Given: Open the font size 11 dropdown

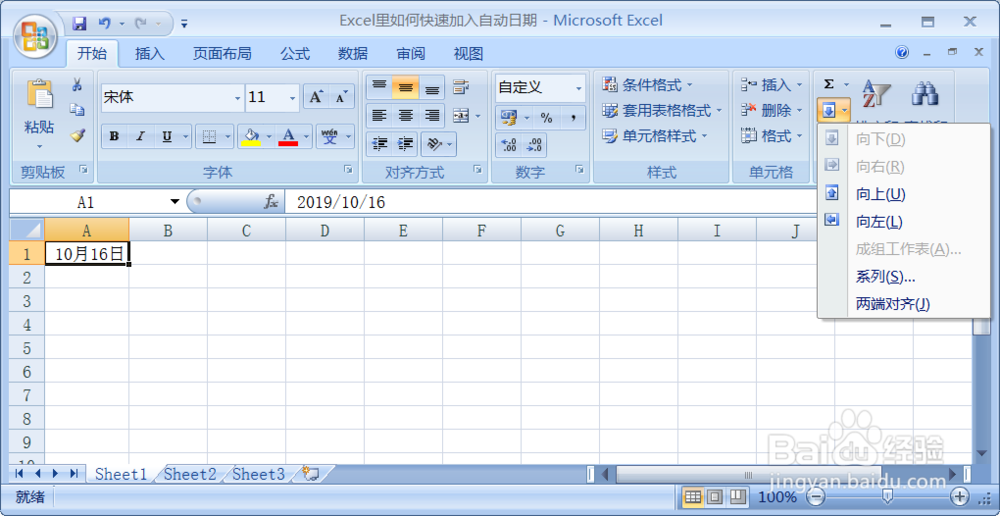Looking at the screenshot, I should click(293, 98).
